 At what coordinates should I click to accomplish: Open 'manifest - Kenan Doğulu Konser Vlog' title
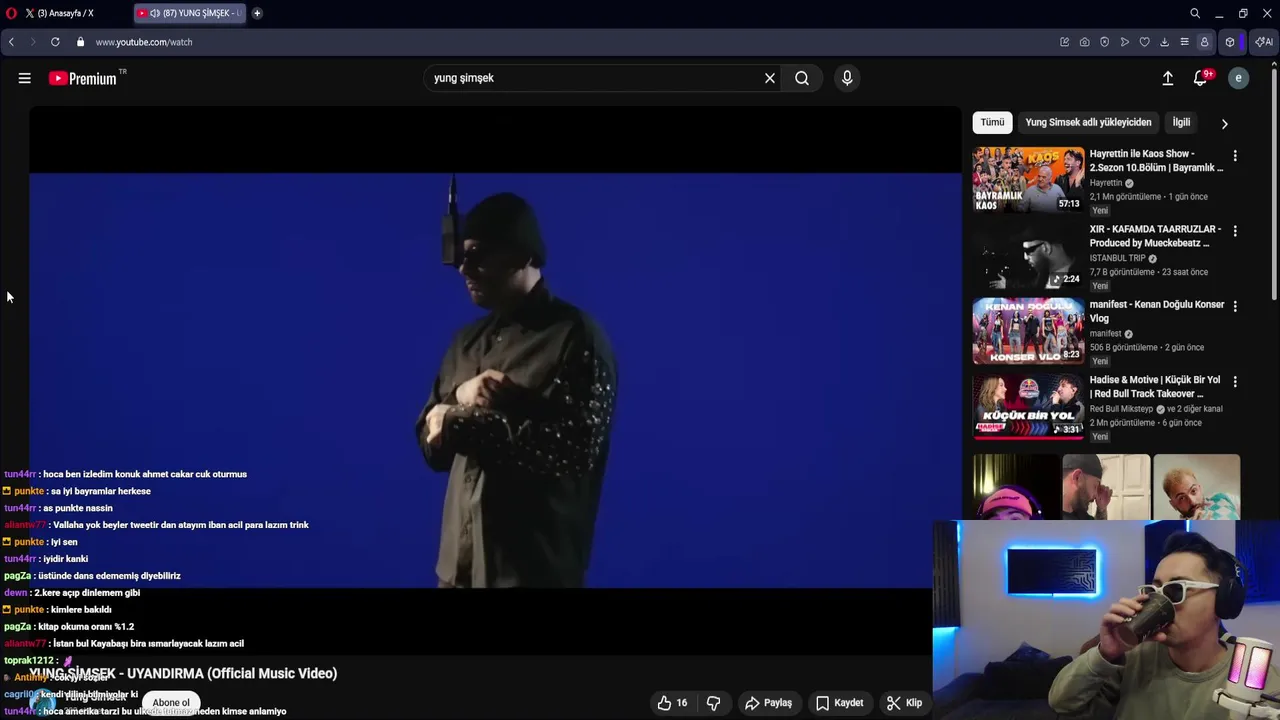[1156, 311]
